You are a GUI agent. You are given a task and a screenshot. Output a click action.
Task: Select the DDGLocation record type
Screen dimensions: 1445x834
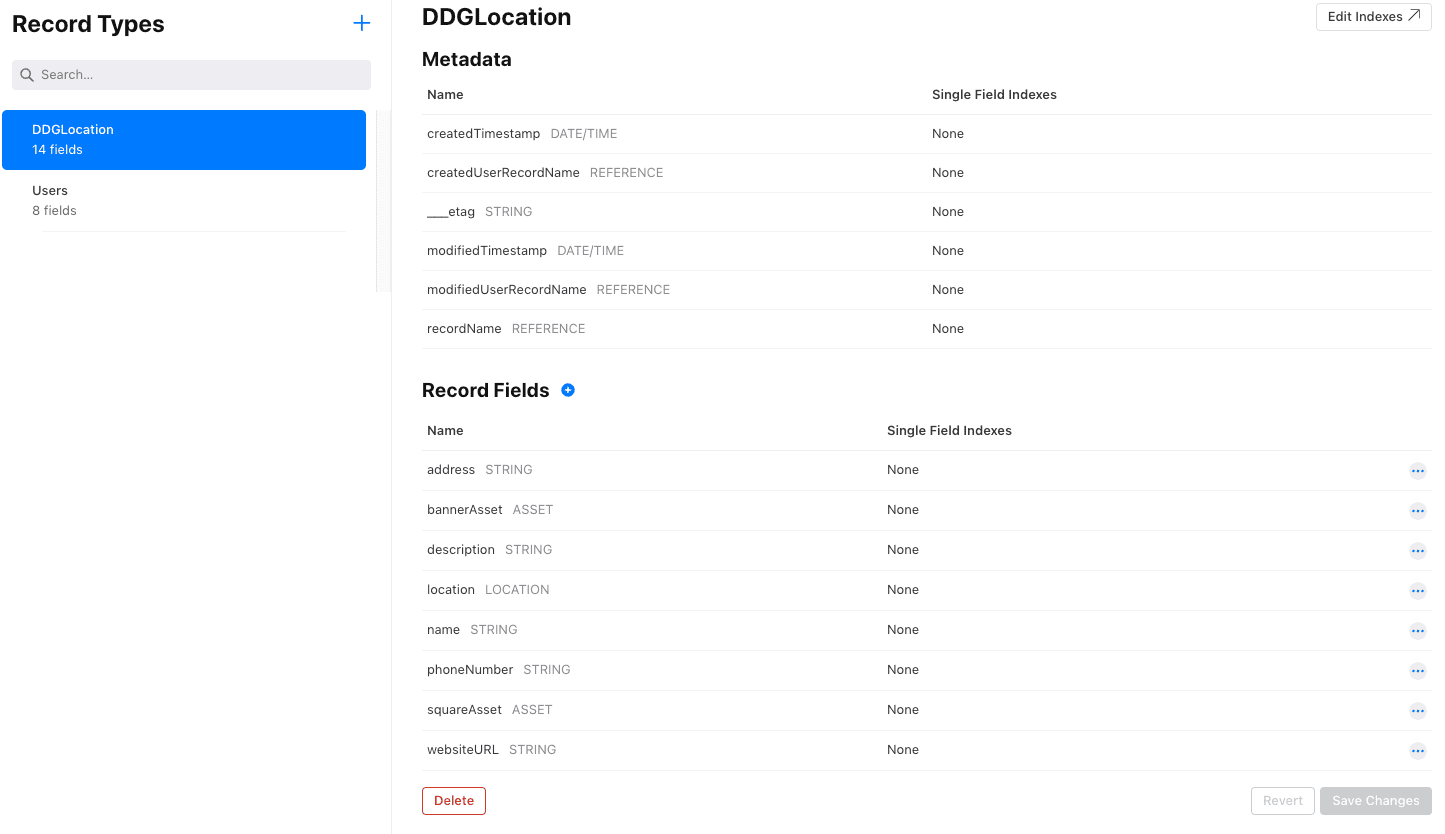pyautogui.click(x=184, y=140)
